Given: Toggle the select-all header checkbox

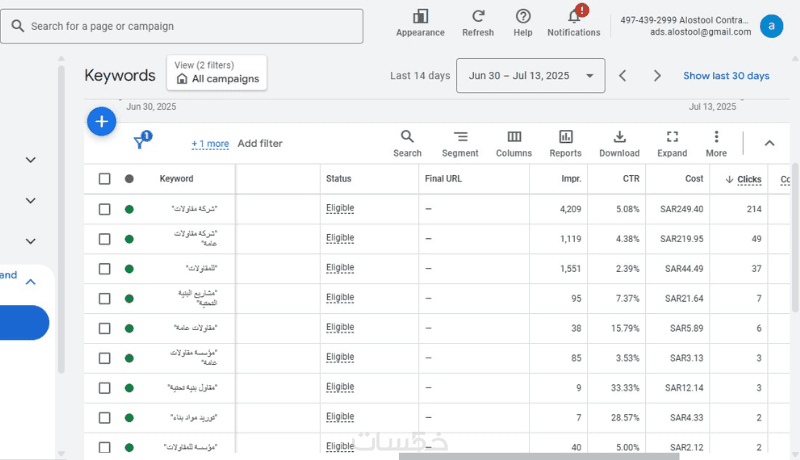Looking at the screenshot, I should (105, 179).
